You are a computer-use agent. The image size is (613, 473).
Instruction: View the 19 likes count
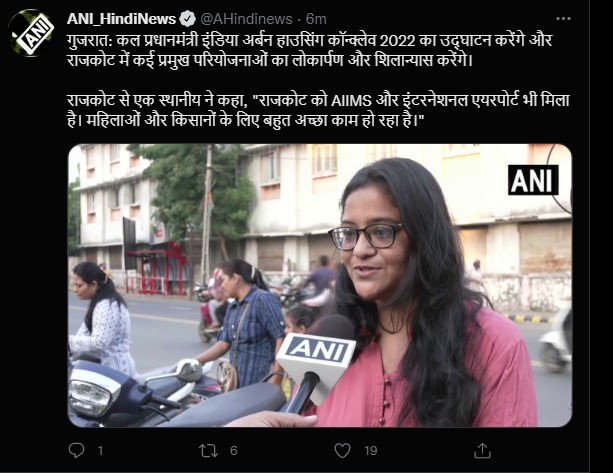[371, 451]
